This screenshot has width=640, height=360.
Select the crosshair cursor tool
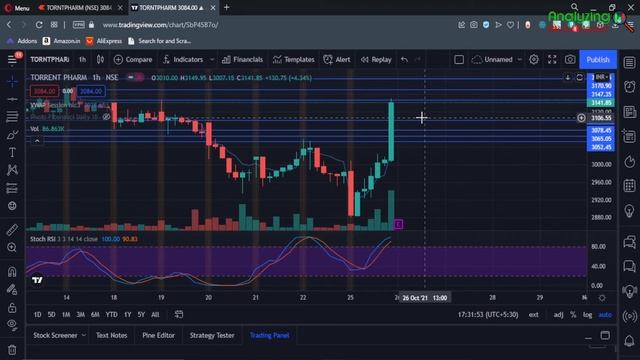12,82
